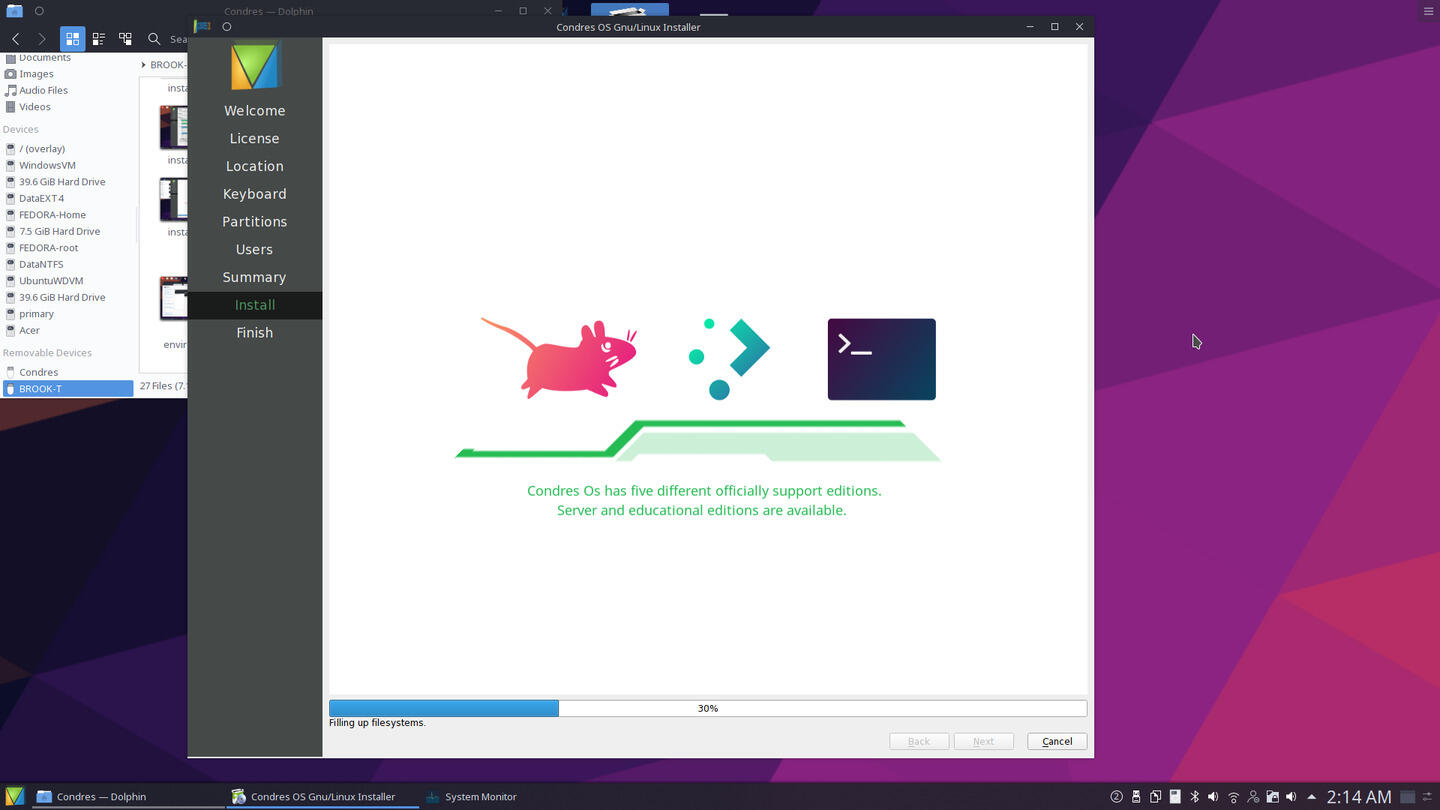Open the first volume tray icon beside Bluetooth
Screen dimensions: 1440x810
tap(1213, 797)
